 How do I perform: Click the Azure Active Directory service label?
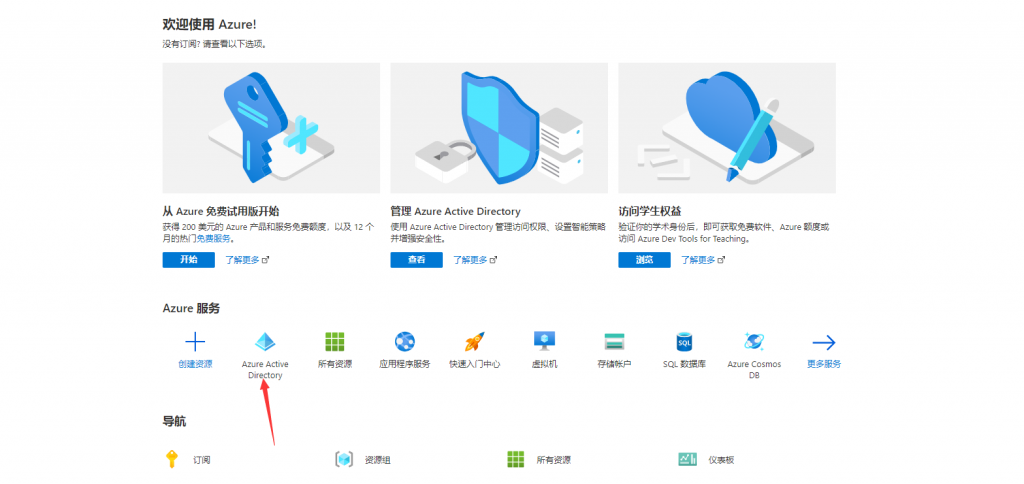pyautogui.click(x=265, y=370)
